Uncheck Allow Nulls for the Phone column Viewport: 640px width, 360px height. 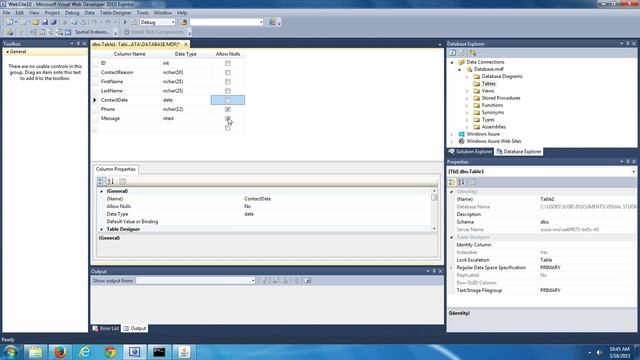click(x=228, y=109)
